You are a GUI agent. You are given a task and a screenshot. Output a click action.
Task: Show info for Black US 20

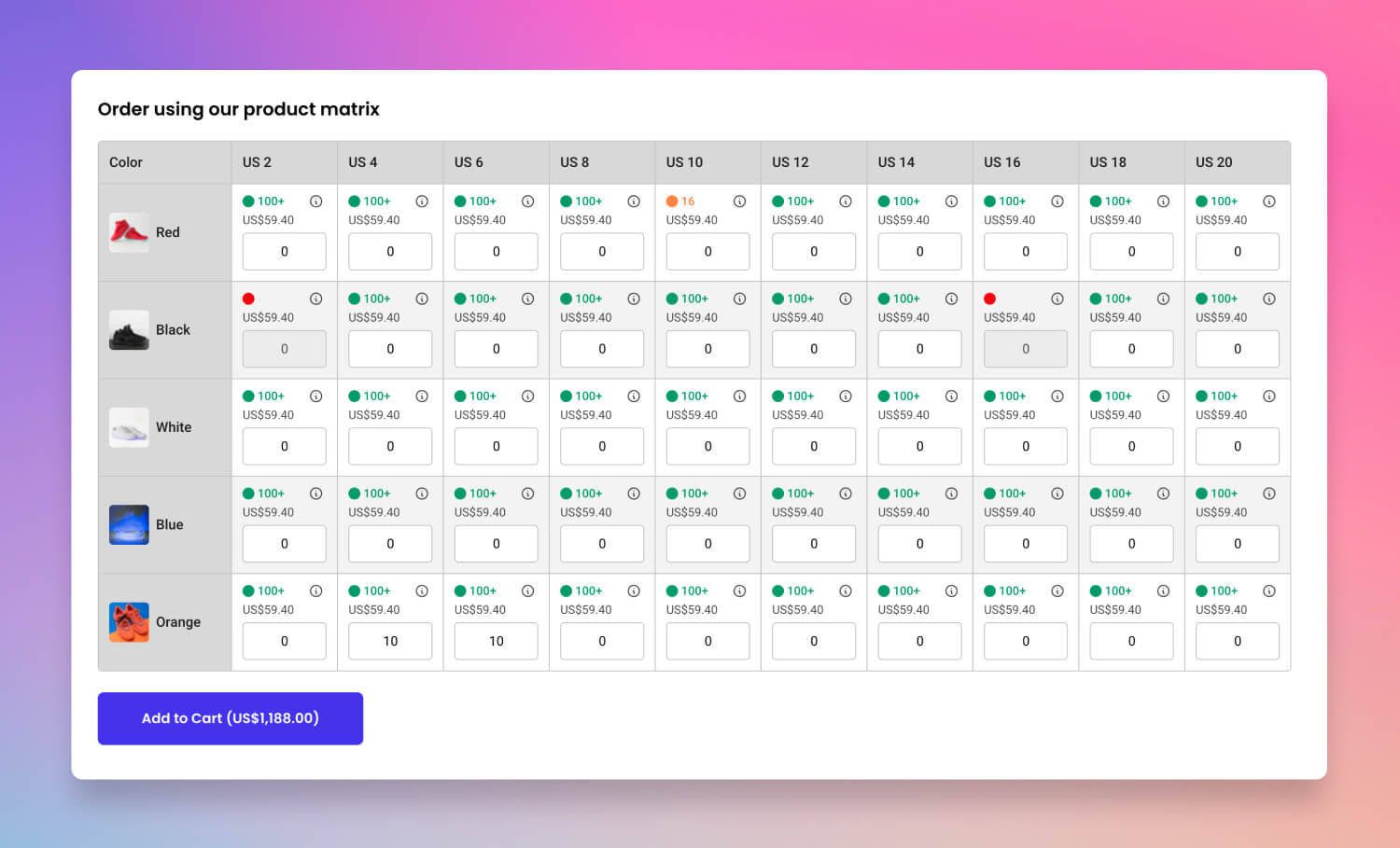[x=1269, y=299]
